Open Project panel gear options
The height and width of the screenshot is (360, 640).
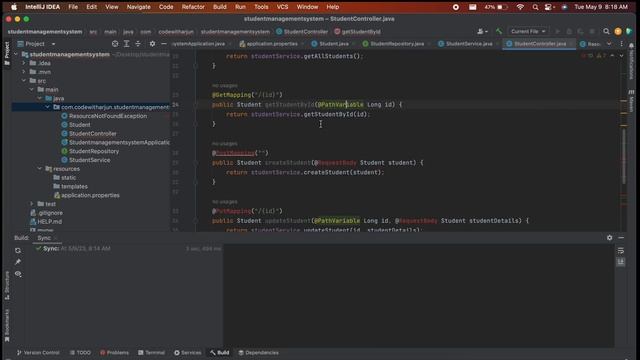152,44
